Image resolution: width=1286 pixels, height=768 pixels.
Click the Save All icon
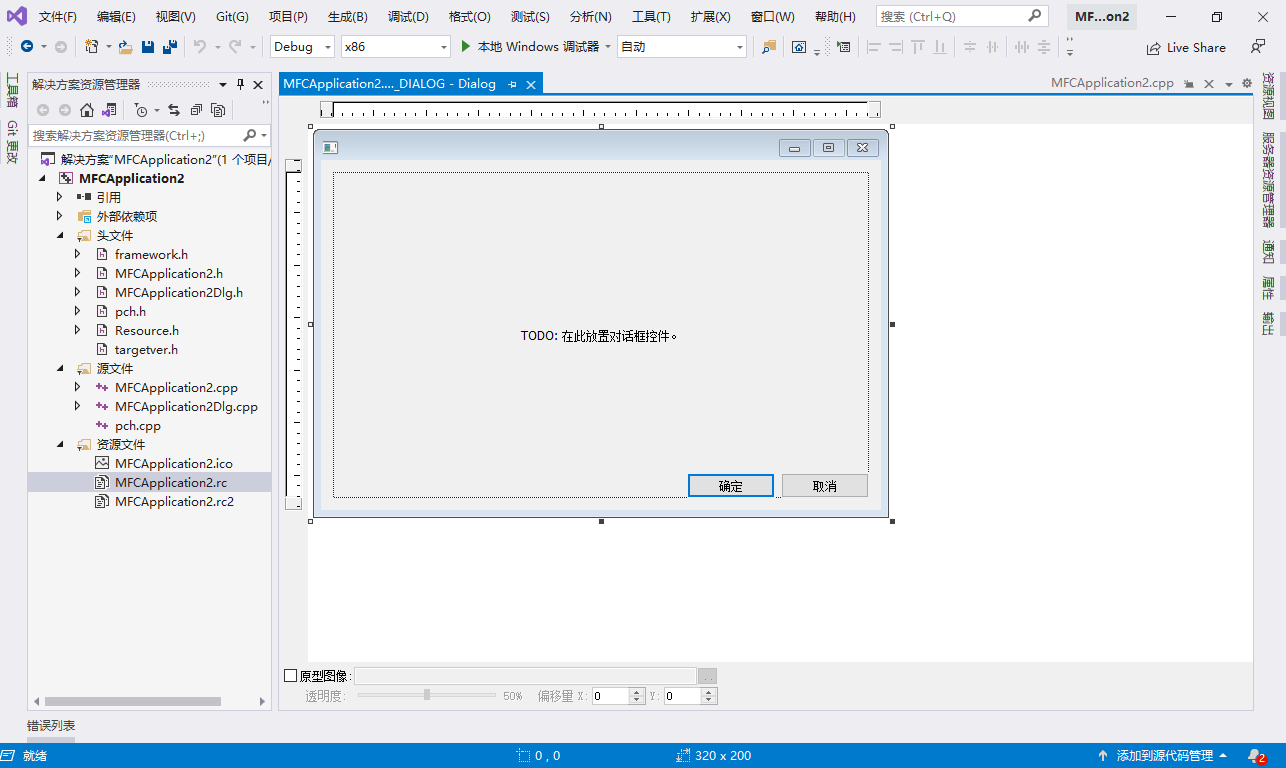pos(170,47)
